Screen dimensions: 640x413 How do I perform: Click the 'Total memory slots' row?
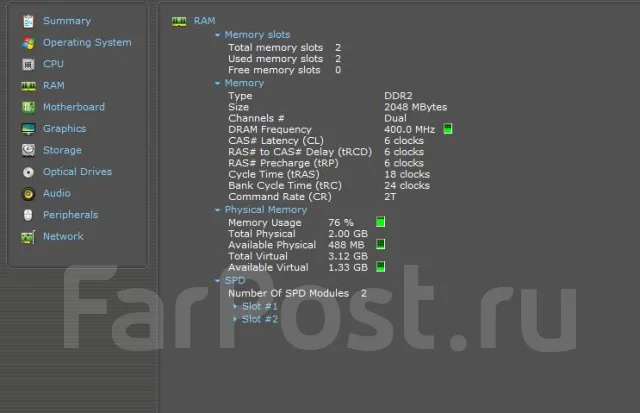pyautogui.click(x=284, y=48)
